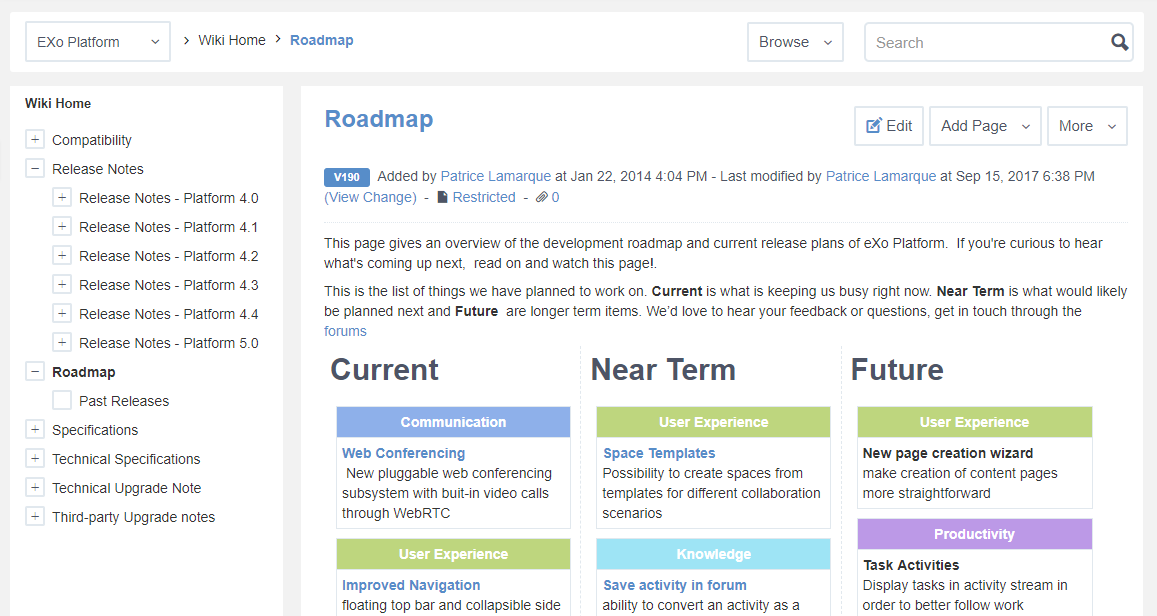The width and height of the screenshot is (1157, 616).
Task: Click the Edit page button
Action: [x=888, y=126]
